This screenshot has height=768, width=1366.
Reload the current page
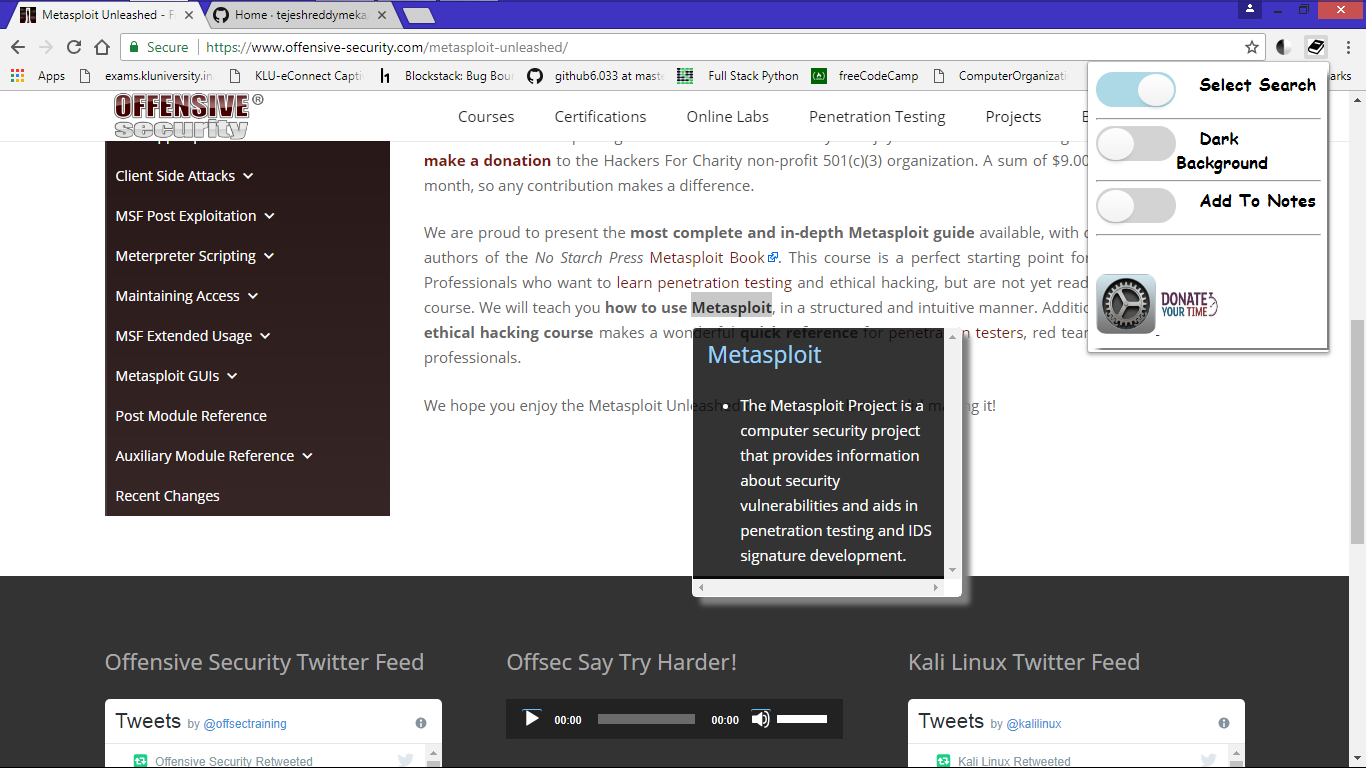coord(74,47)
